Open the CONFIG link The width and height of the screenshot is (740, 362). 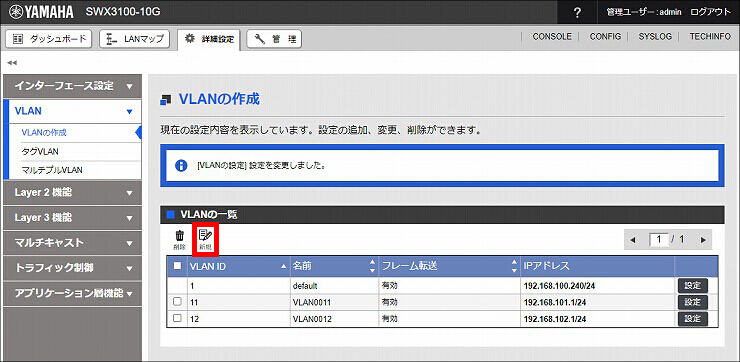(x=605, y=36)
